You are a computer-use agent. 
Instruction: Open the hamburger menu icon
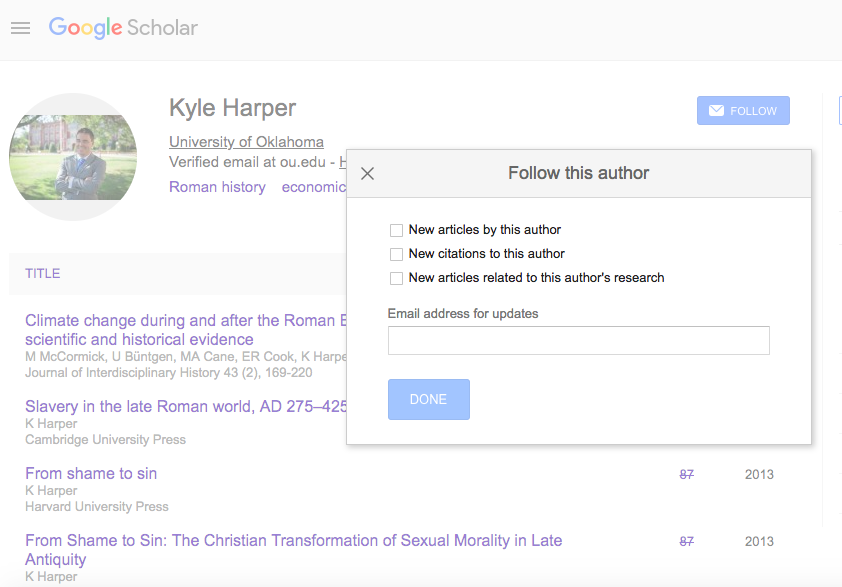click(x=20, y=28)
